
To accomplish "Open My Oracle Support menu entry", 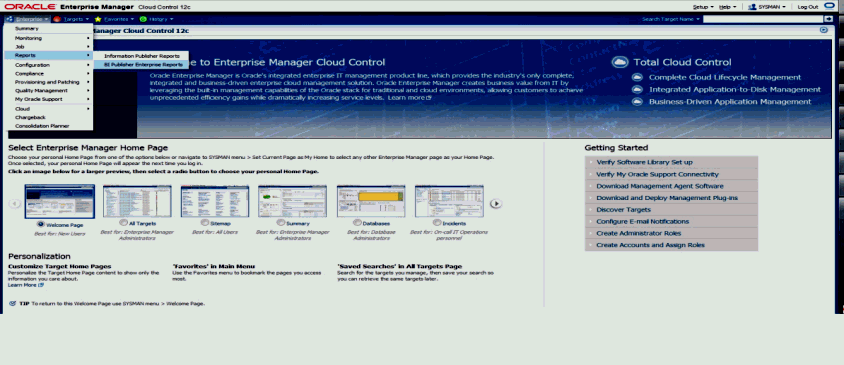I will coord(48,99).
